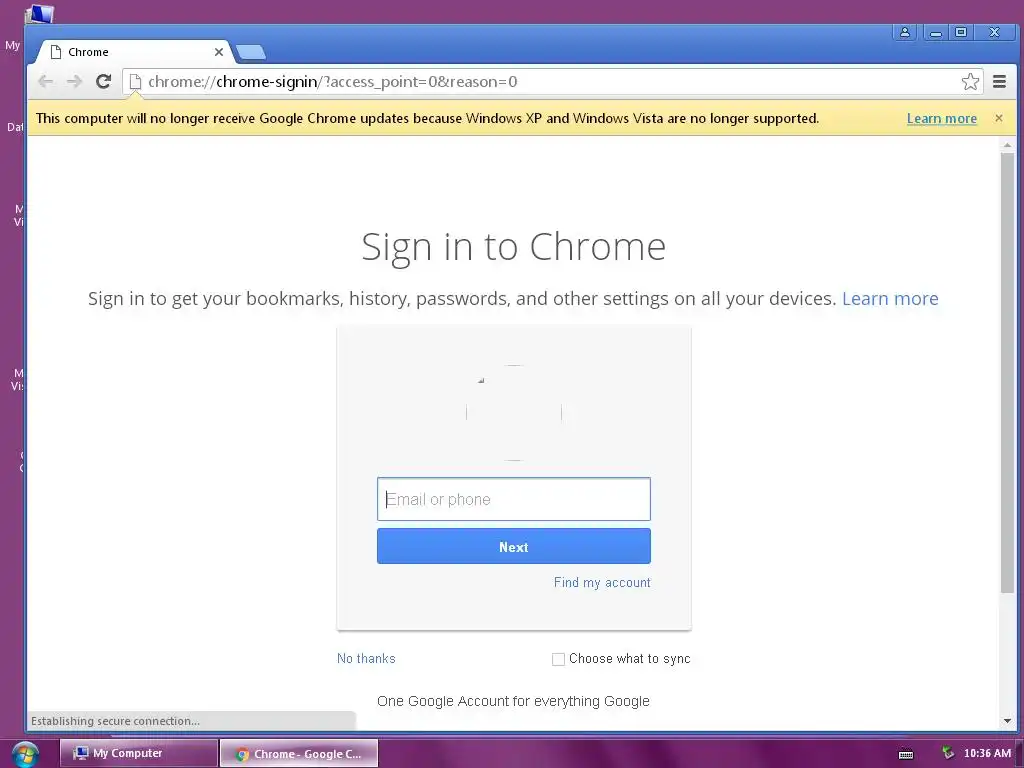This screenshot has height=768, width=1024.
Task: Click the 10:36 AM clock
Action: tap(987, 753)
